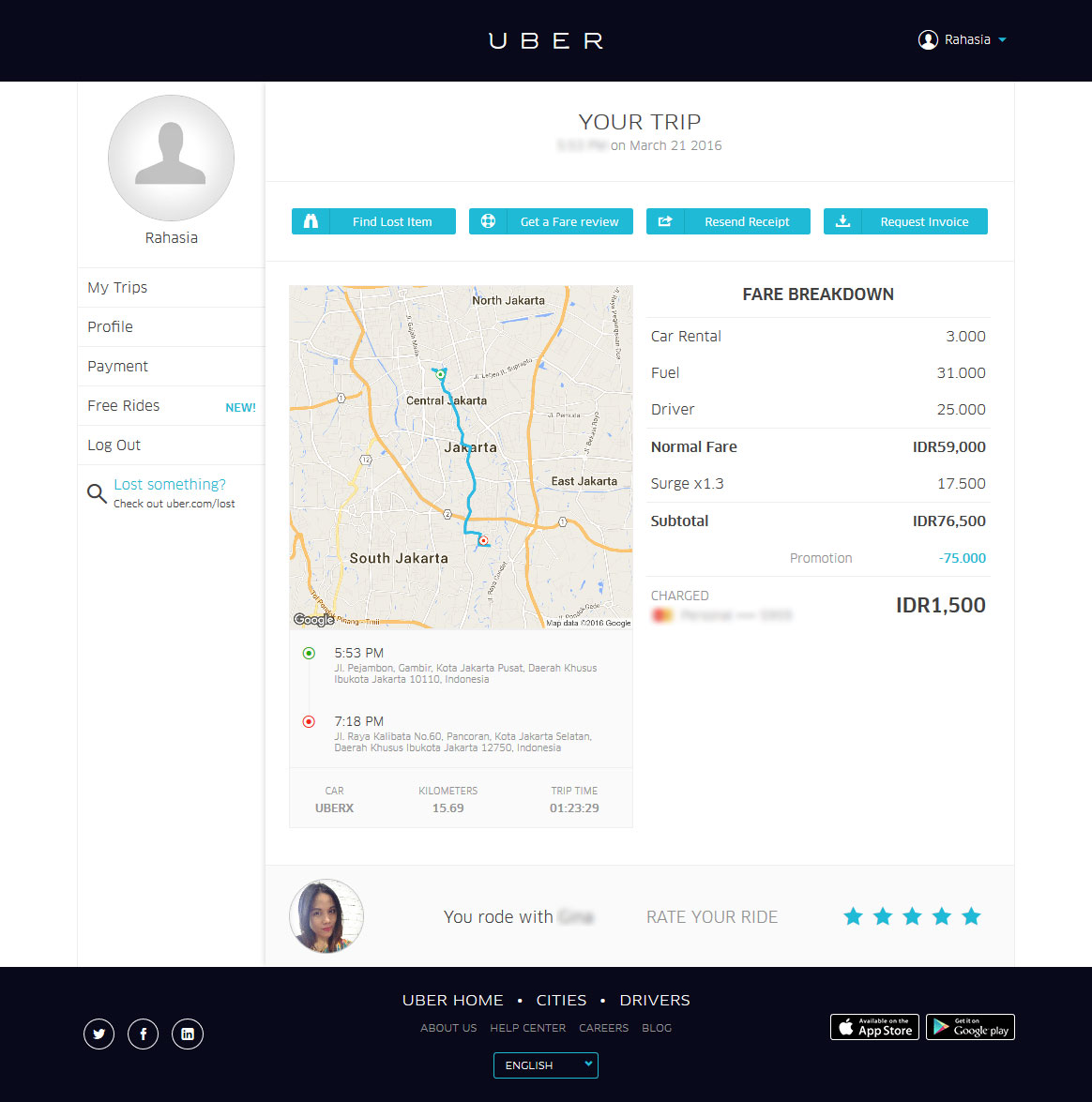
Task: Click the user avatar icon beside Rahasia in header
Action: click(928, 40)
